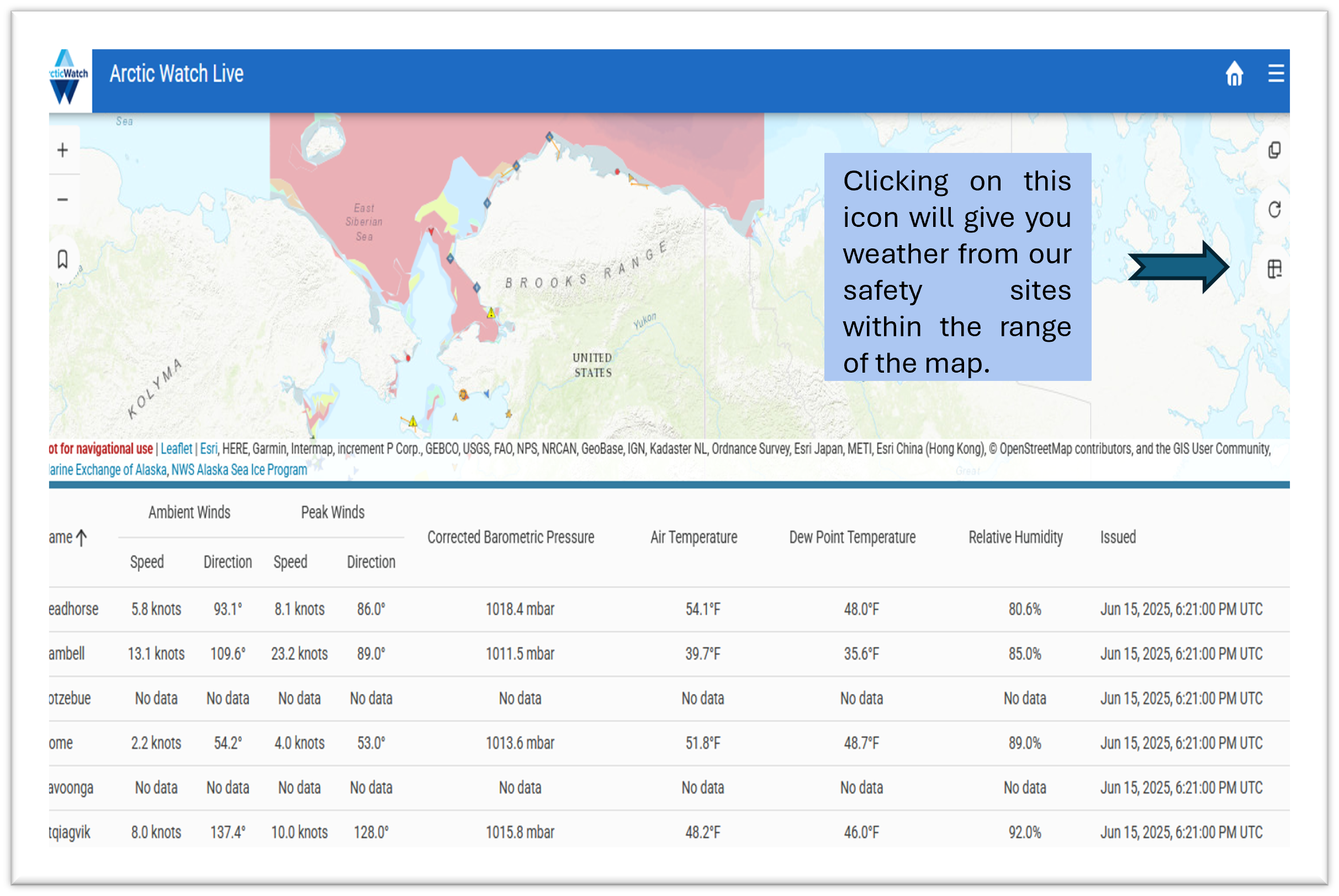Click Ambient Winds column header
Viewport: 1339px width, 896px height.
(x=189, y=512)
